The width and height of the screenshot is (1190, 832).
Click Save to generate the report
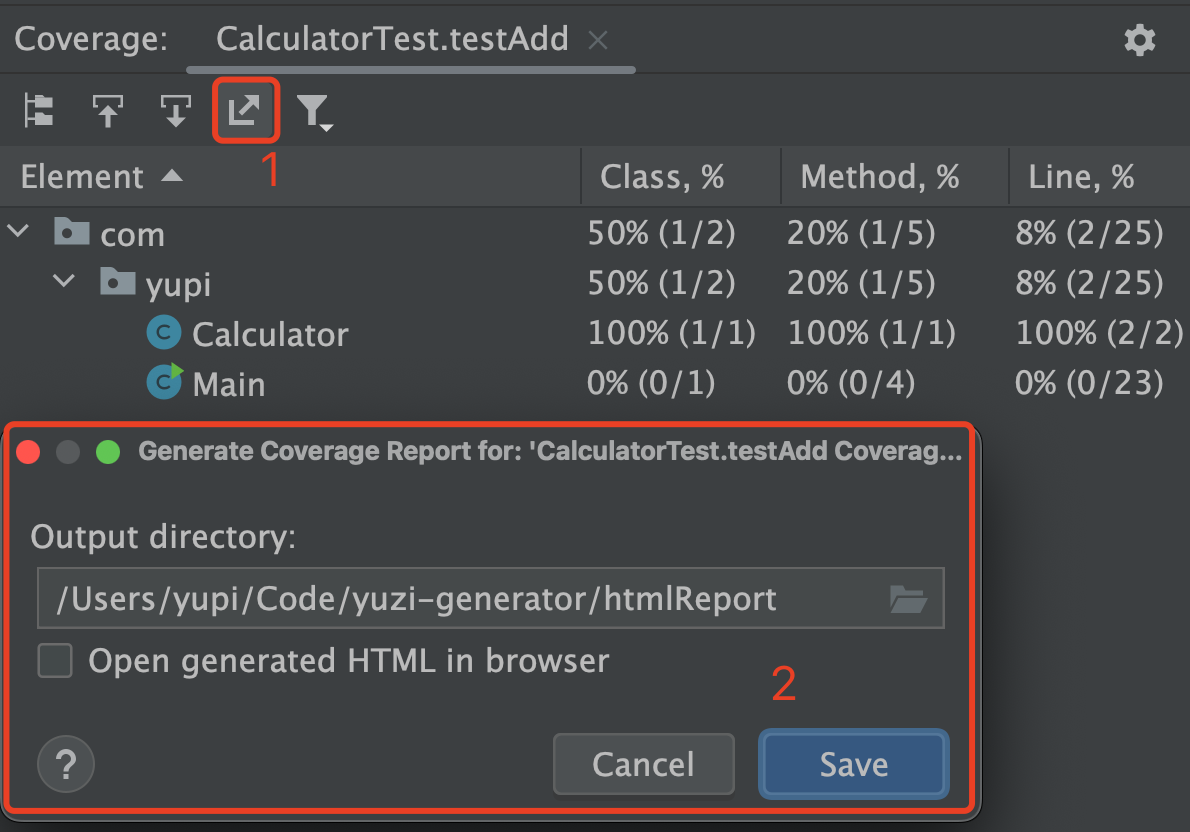coord(854,764)
